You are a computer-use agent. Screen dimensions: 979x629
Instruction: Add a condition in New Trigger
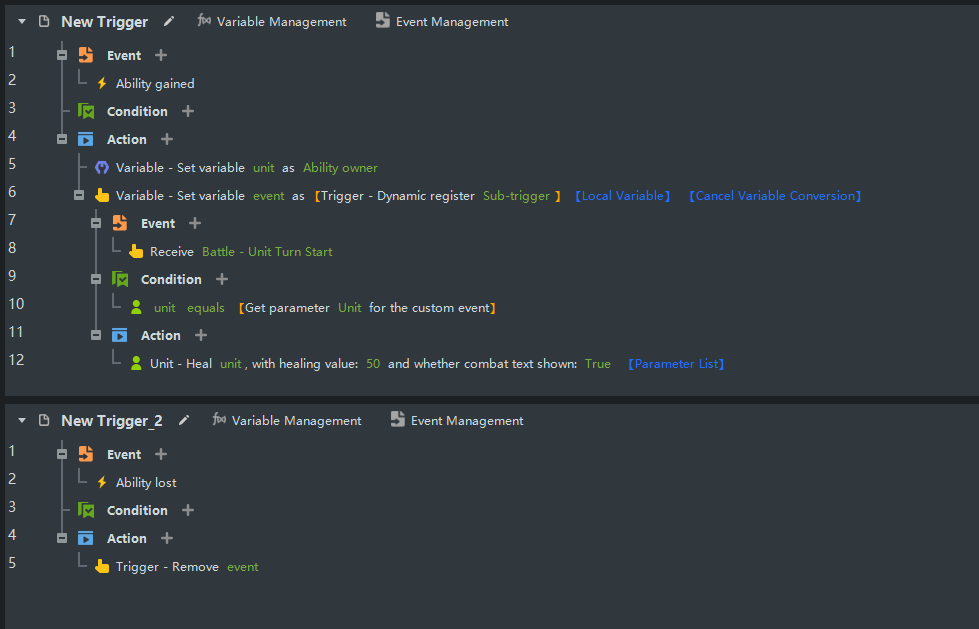188,112
